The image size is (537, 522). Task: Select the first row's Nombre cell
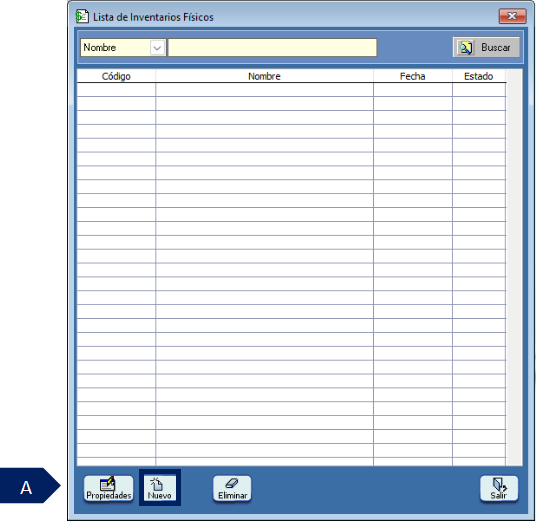pyautogui.click(x=264, y=90)
